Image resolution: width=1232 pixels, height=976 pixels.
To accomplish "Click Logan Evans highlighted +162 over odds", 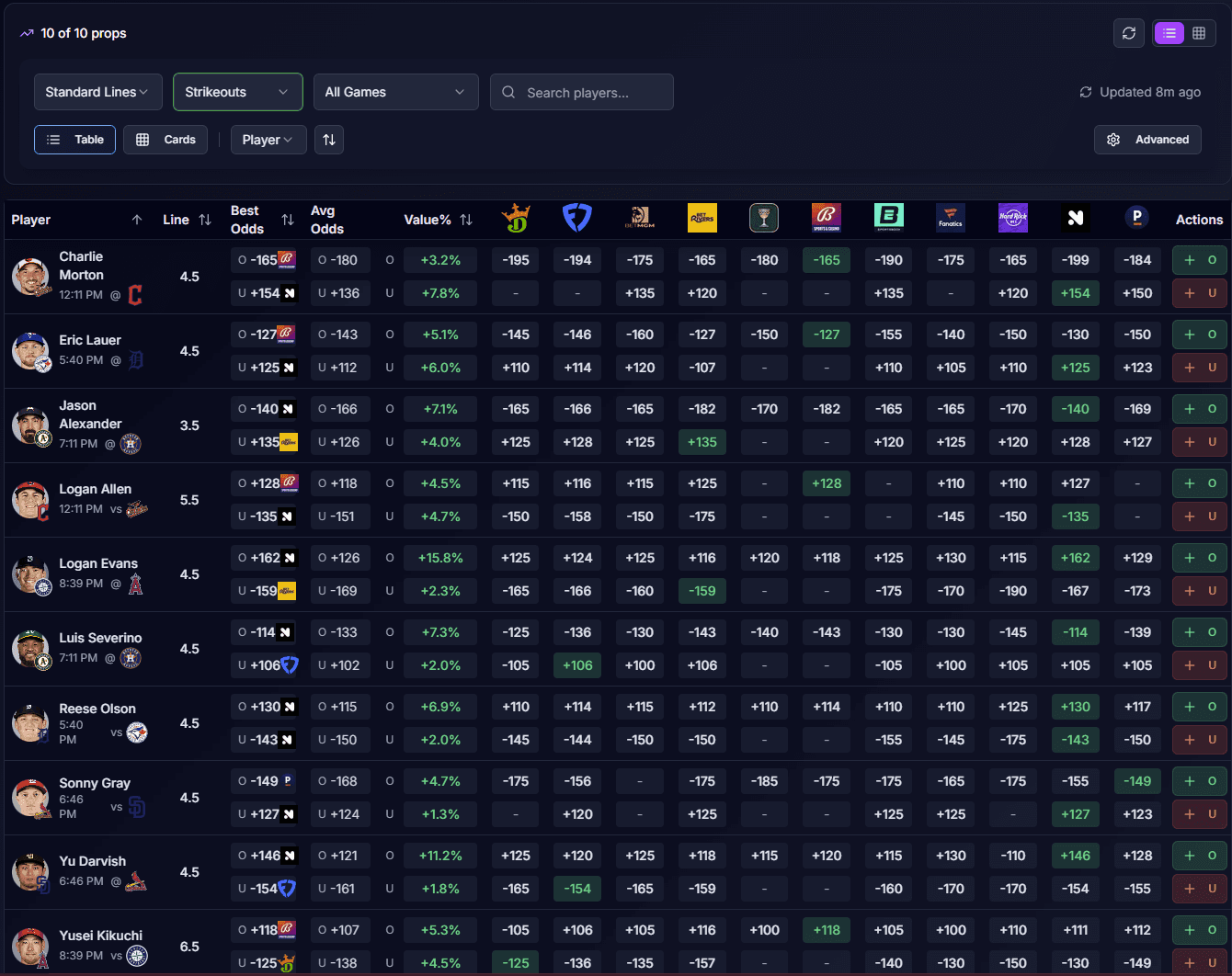I will click(x=1075, y=558).
